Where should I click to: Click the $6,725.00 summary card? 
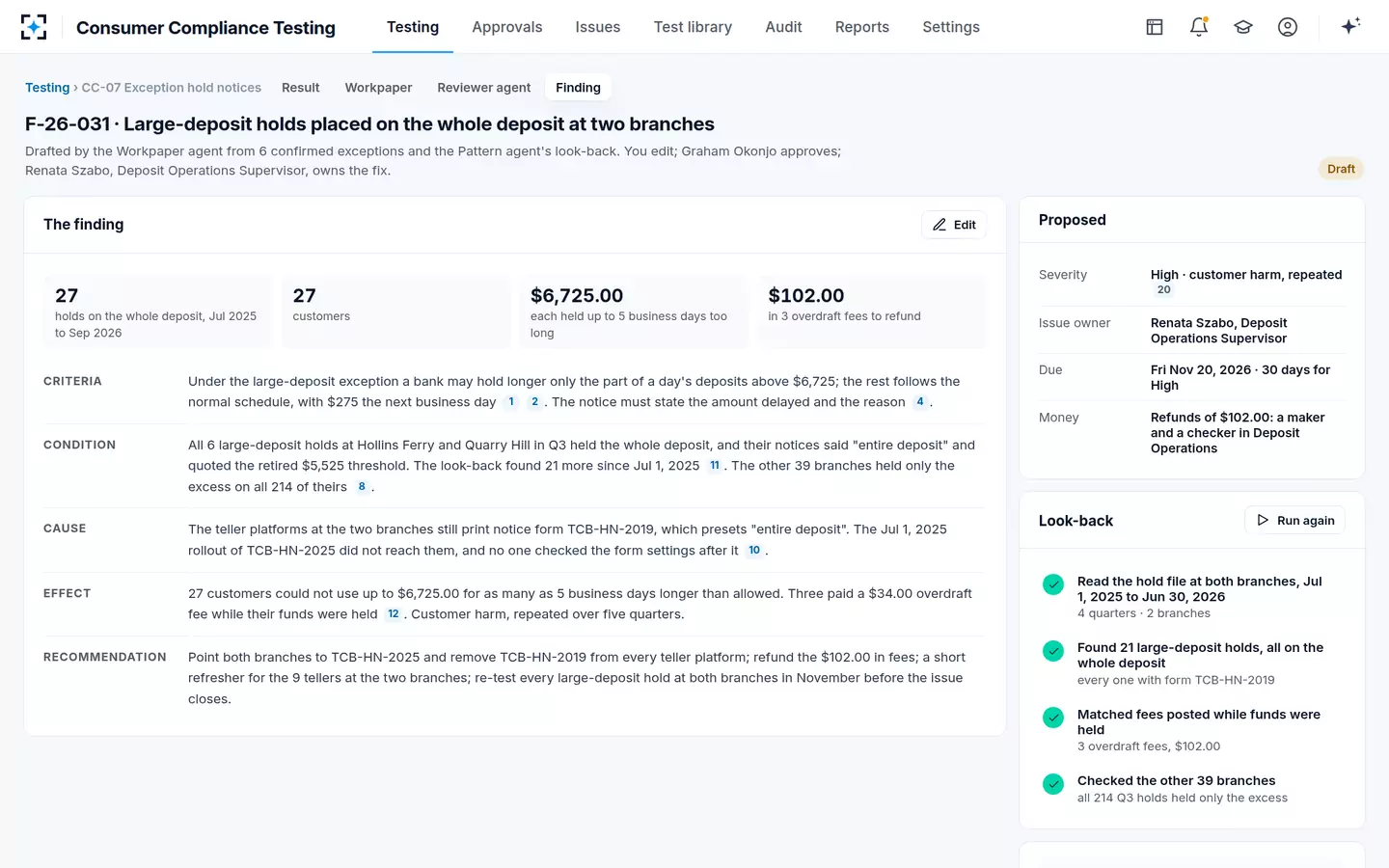pos(634,312)
